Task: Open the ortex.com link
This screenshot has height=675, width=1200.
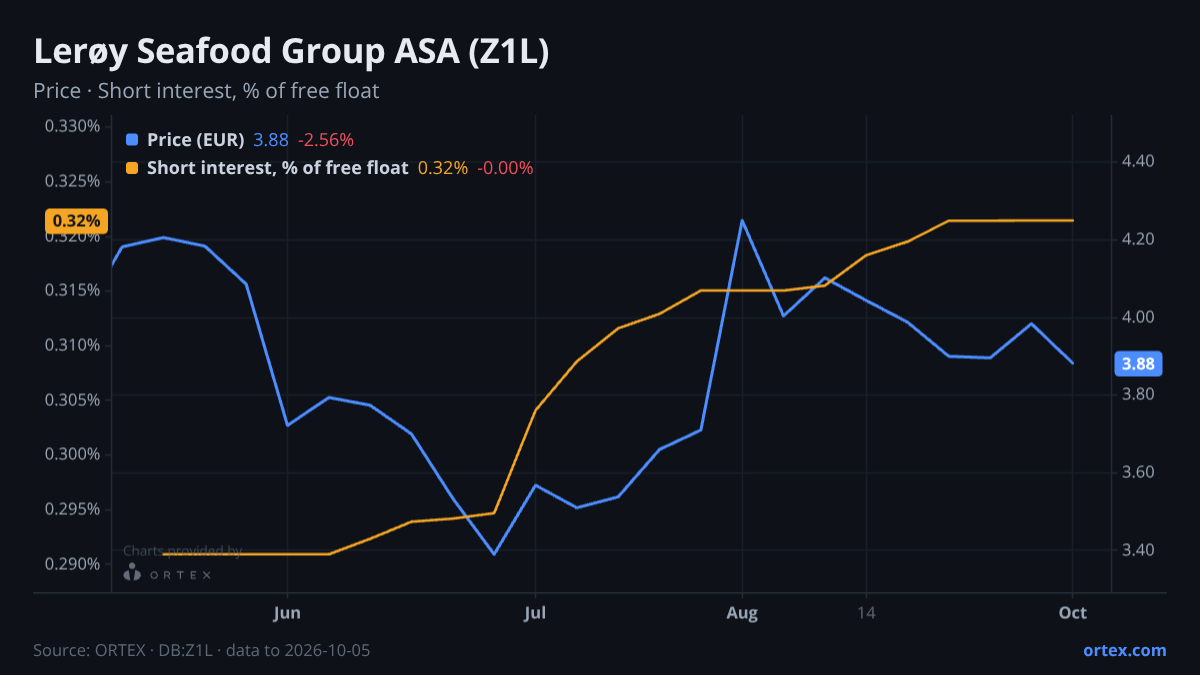Action: 1124,650
